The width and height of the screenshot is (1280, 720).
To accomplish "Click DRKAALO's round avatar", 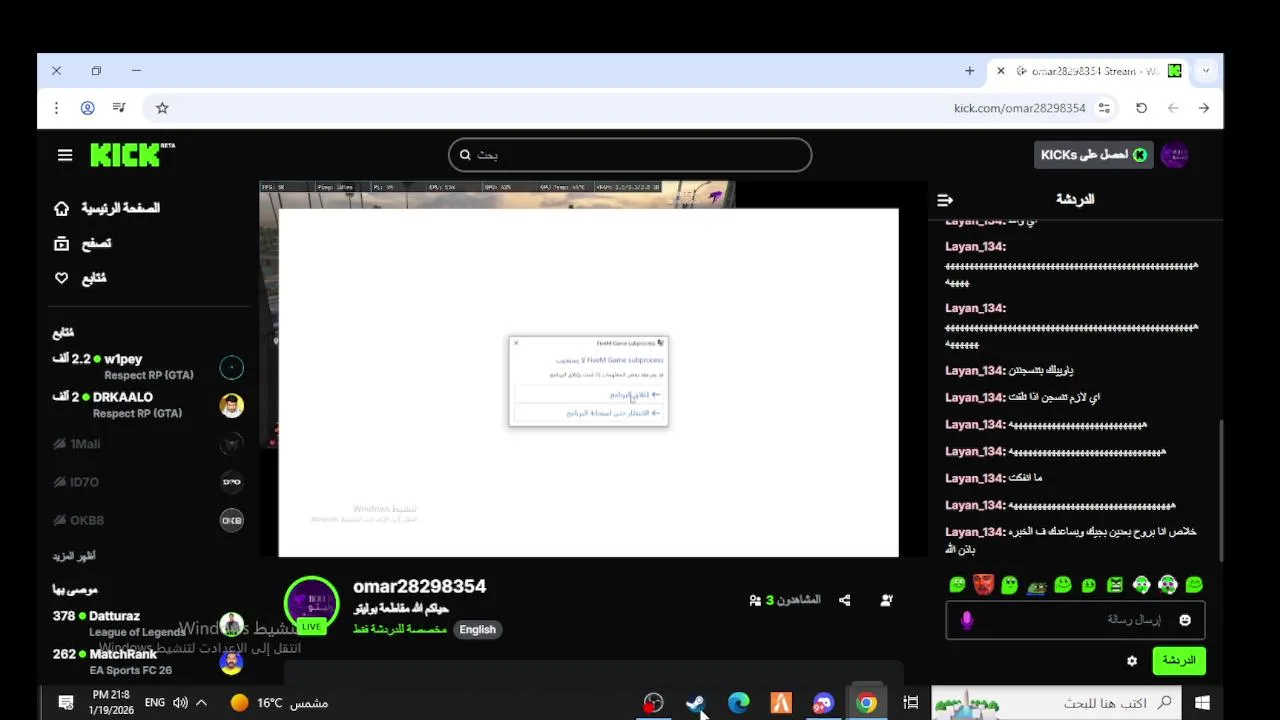I will (231, 406).
